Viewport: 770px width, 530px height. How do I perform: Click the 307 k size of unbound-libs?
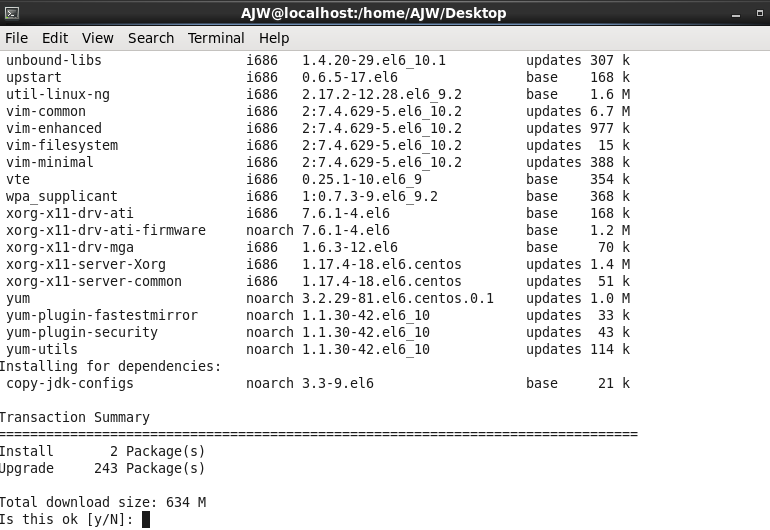610,60
